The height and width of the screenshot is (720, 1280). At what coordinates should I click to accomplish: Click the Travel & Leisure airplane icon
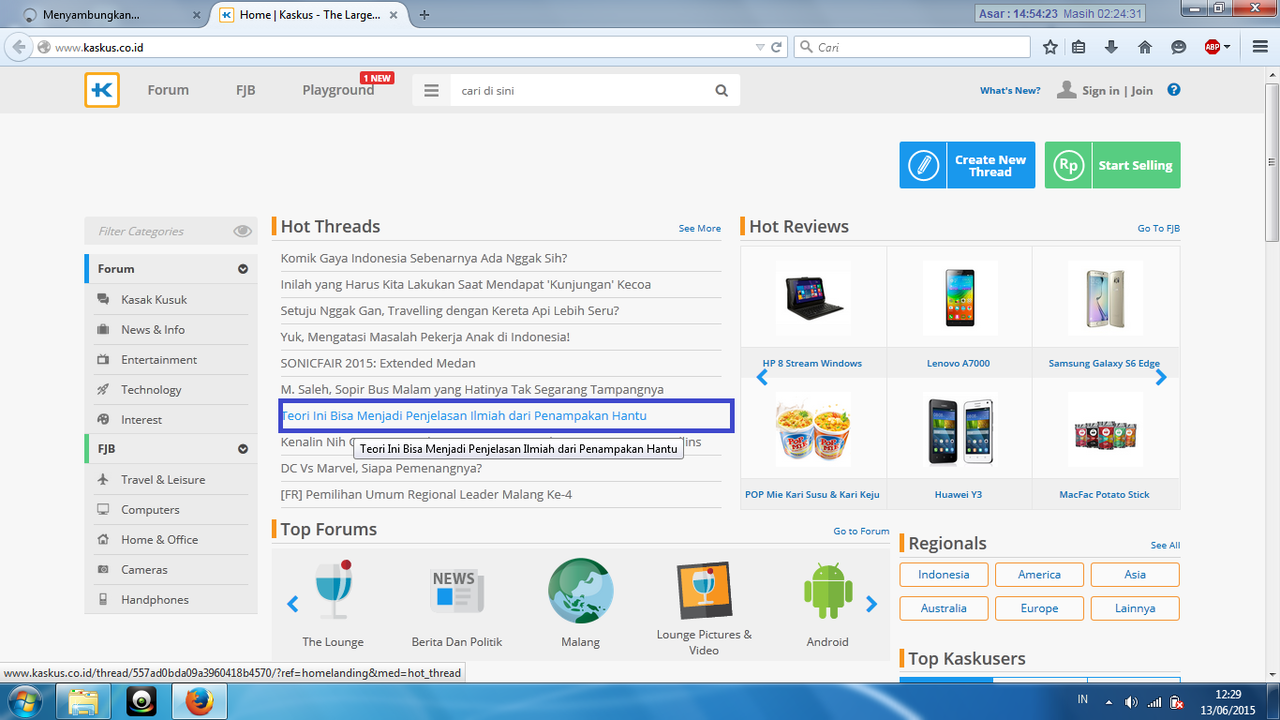tap(103, 479)
